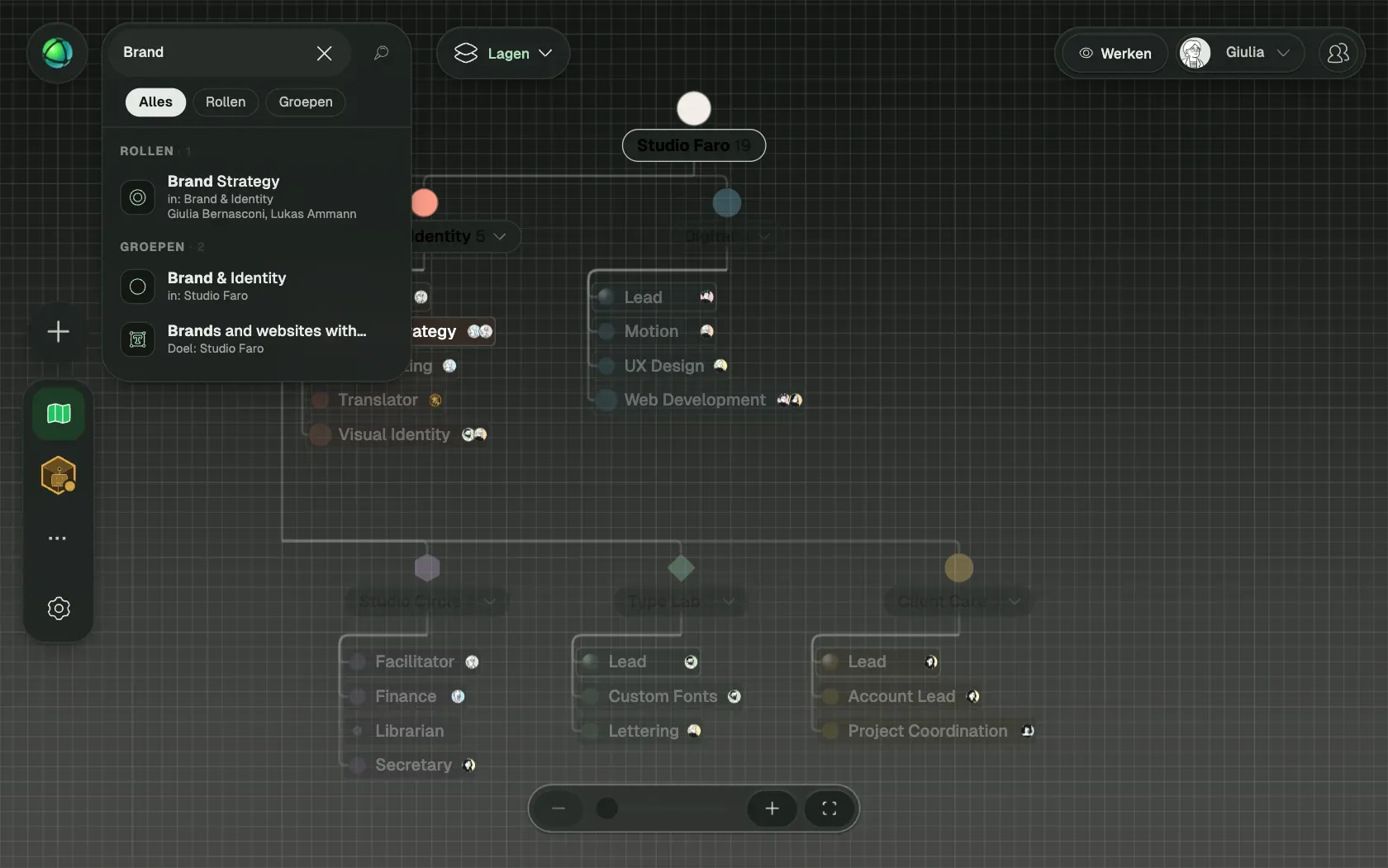Click the salmon Brand & Identity circle
1388x868 pixels.
pos(425,202)
